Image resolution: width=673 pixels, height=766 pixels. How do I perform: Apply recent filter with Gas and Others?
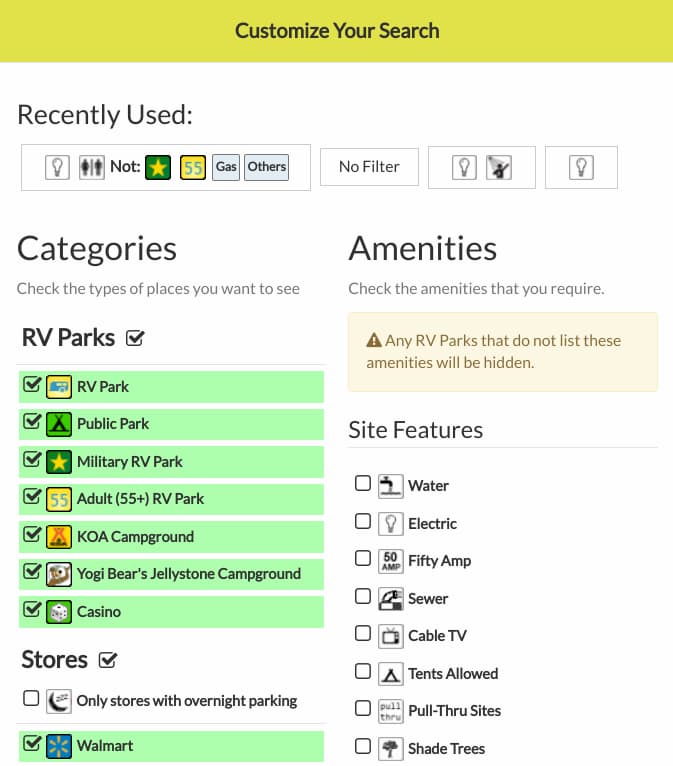166,167
